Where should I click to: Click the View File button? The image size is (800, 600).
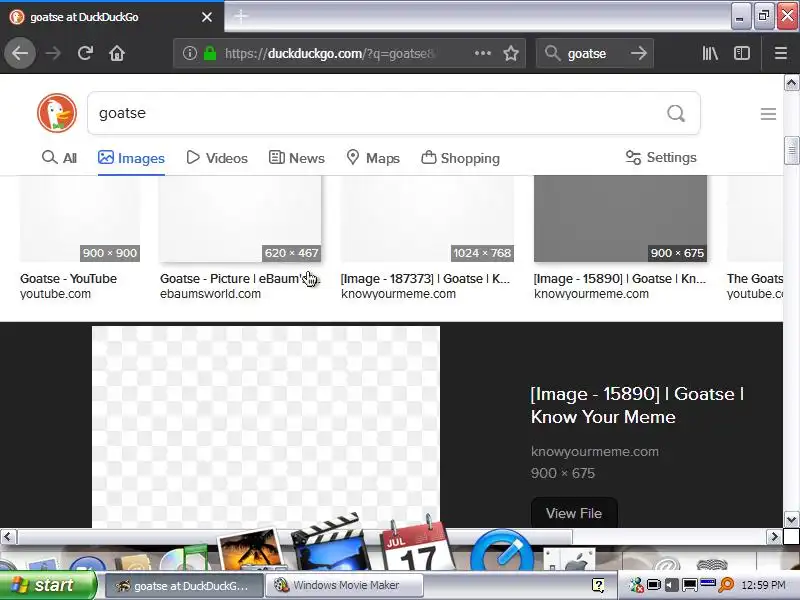[574, 513]
